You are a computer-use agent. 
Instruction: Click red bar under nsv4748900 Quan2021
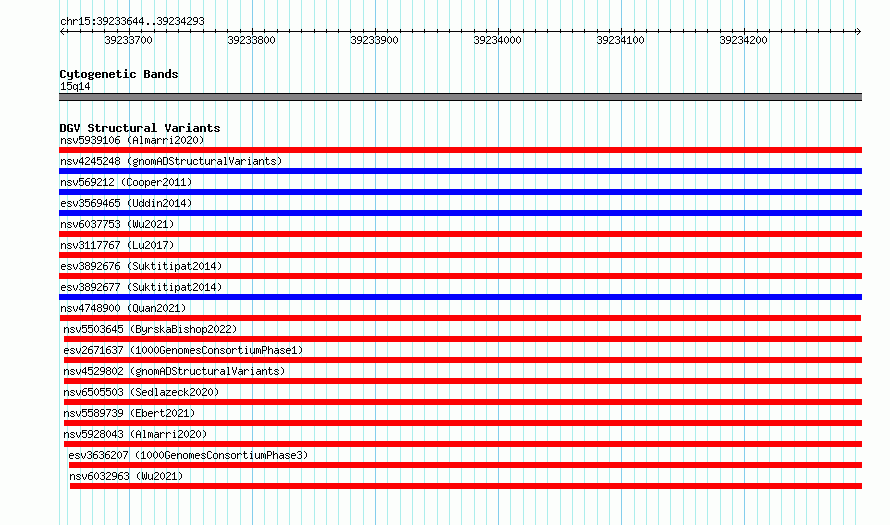tap(460, 318)
